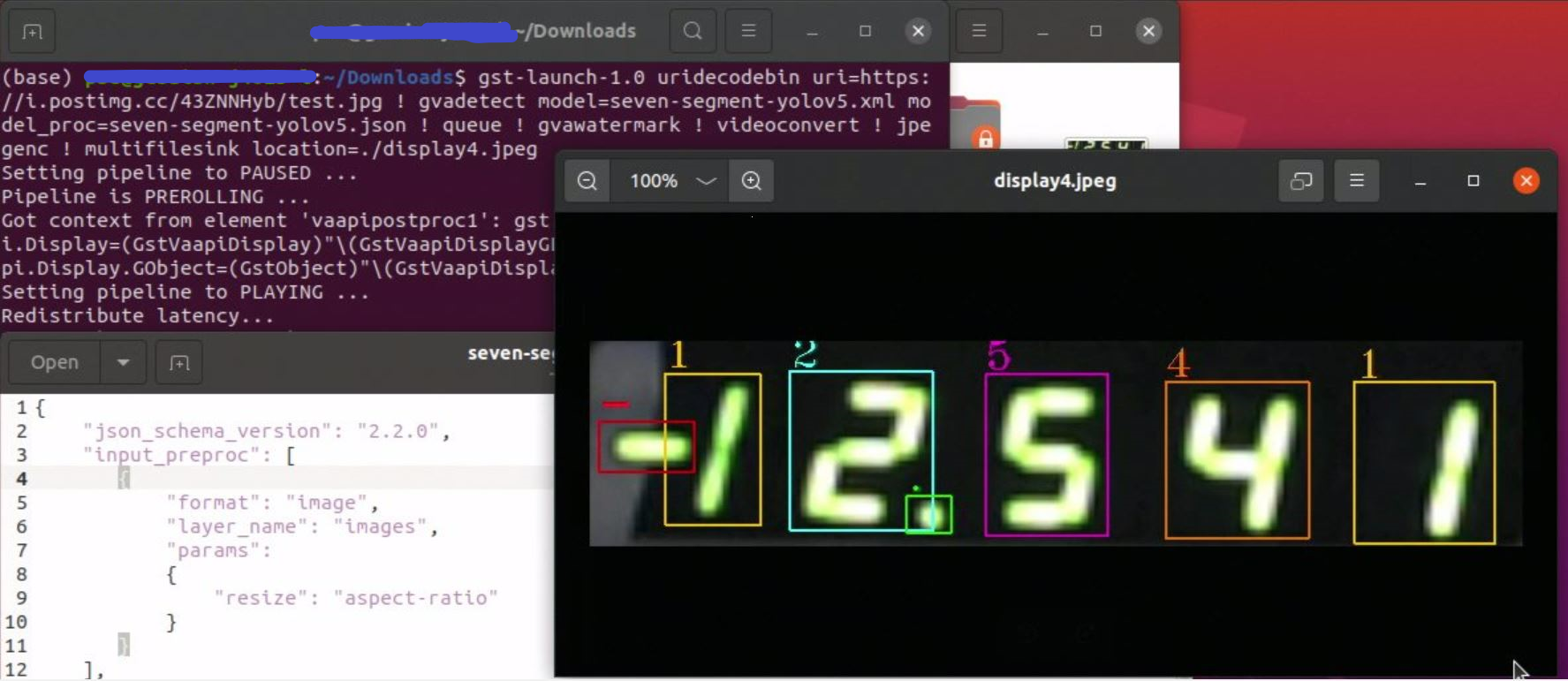1568x681 pixels.
Task: Add a new terminal tab
Action: (x=32, y=32)
